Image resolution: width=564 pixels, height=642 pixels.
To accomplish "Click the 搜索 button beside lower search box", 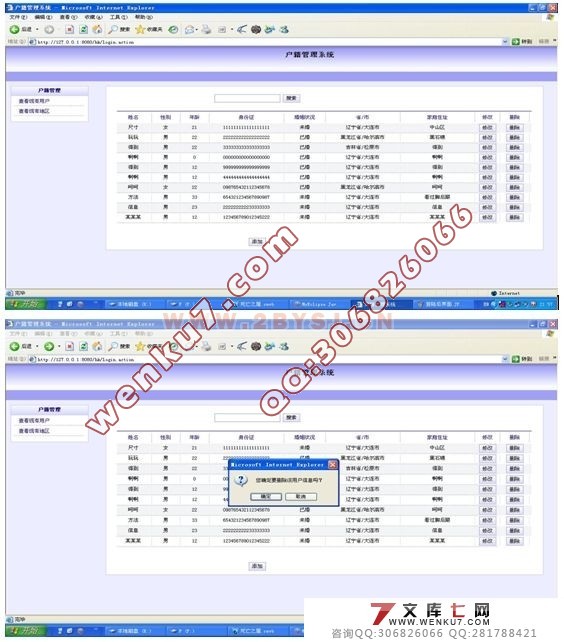I will coord(292,418).
